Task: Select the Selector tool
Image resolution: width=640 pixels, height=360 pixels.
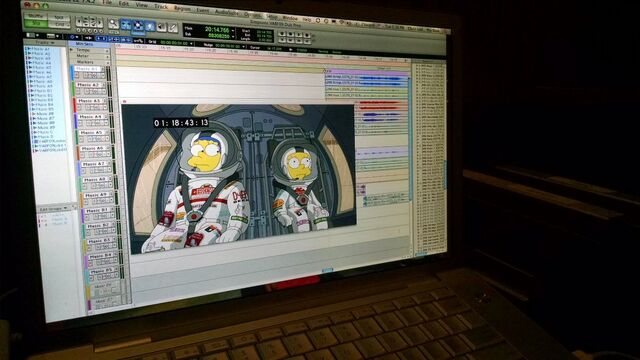Action: click(138, 26)
